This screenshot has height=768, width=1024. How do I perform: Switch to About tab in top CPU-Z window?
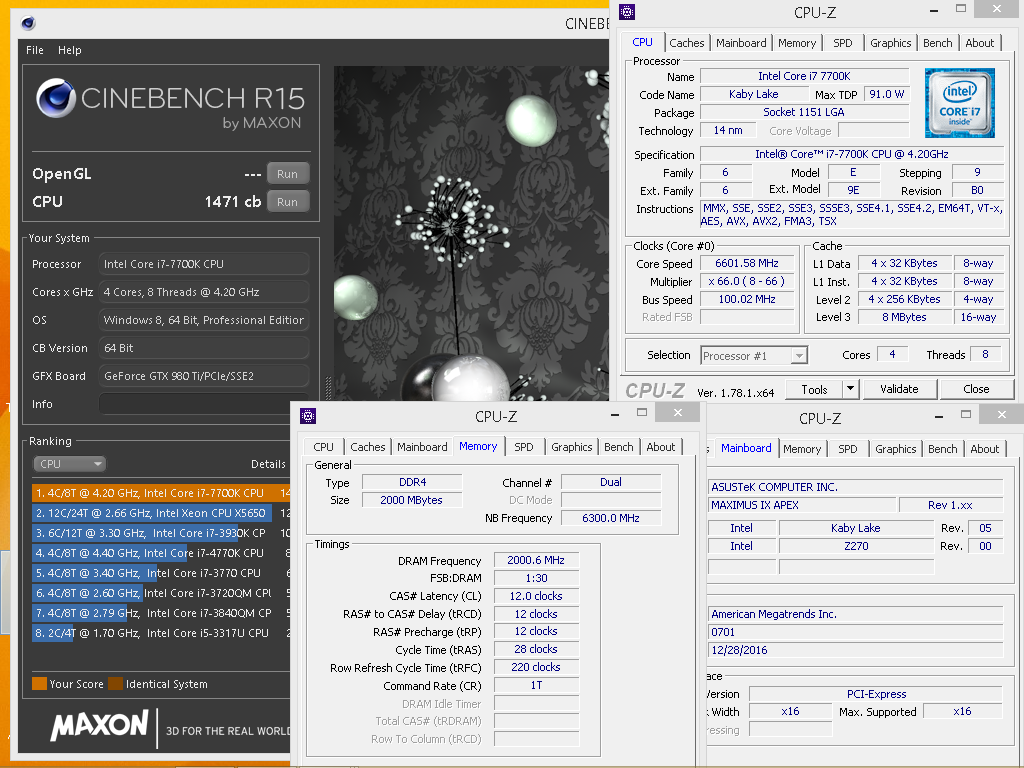[980, 43]
